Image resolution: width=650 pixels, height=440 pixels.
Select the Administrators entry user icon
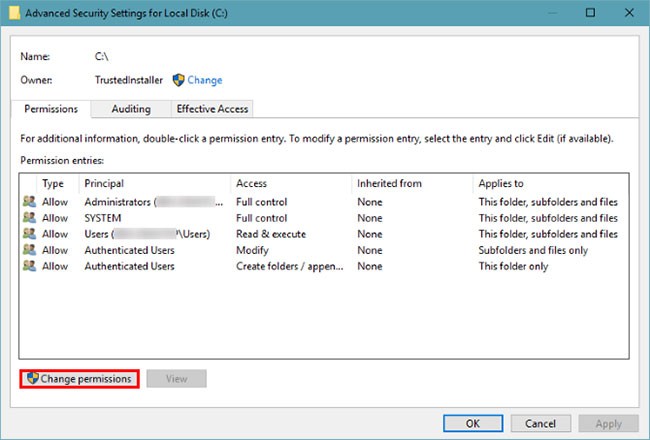click(28, 202)
